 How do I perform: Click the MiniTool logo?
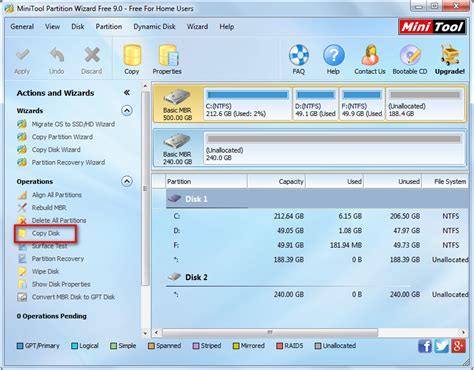[x=432, y=27]
